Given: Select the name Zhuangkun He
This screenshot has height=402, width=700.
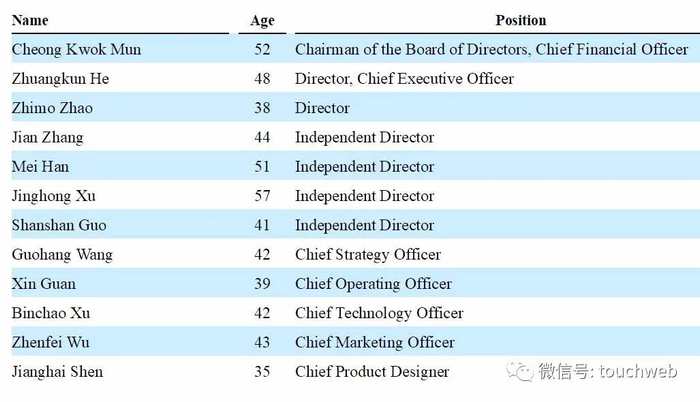Looking at the screenshot, I should coord(59,78).
